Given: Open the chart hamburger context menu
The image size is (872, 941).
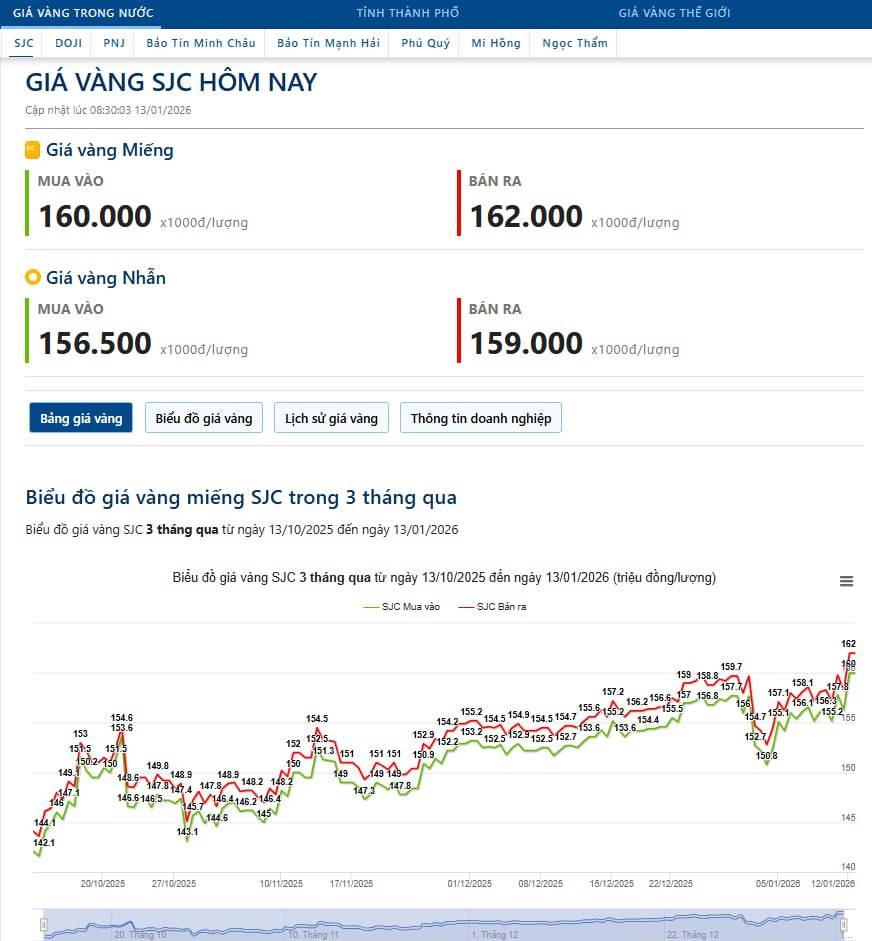Looking at the screenshot, I should [x=846, y=582].
